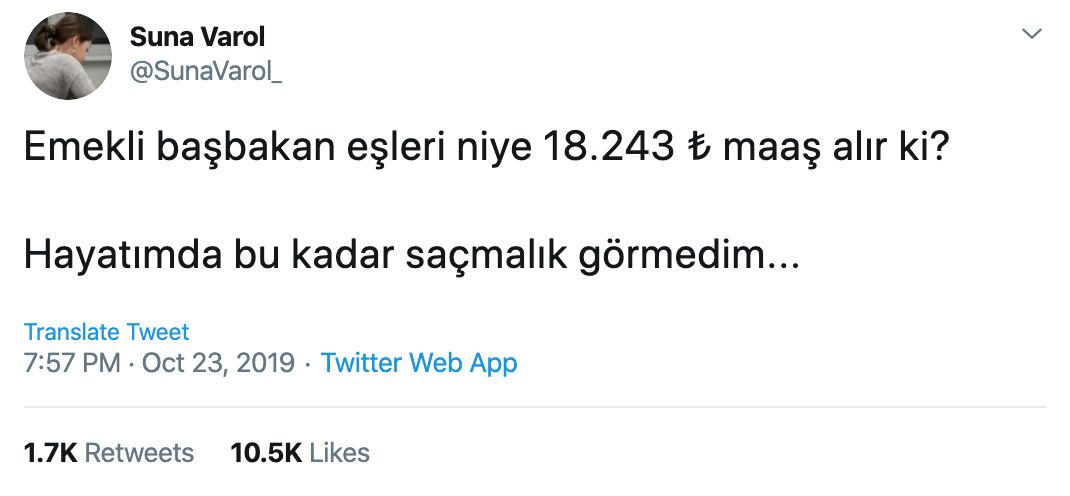Click the Turkish lira currency symbol
1070x496 pixels.
(x=699, y=149)
